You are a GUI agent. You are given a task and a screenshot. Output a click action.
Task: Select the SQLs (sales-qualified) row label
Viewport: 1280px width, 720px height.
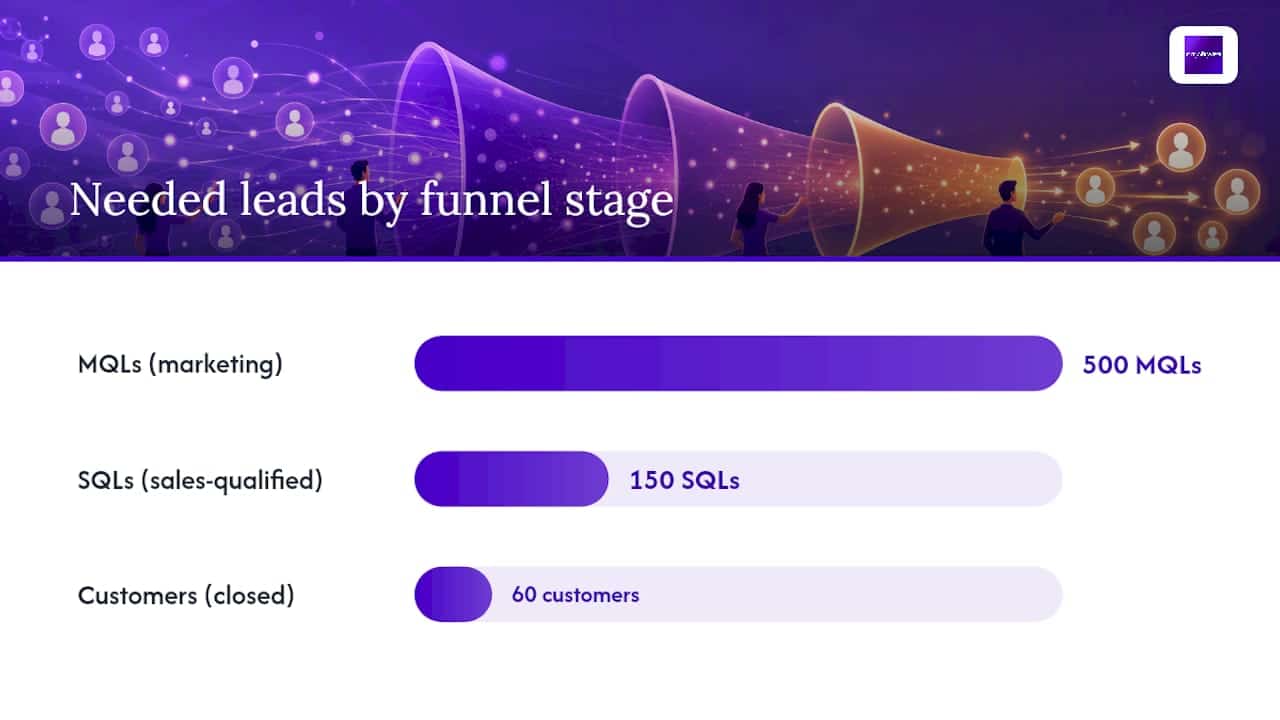pos(200,480)
